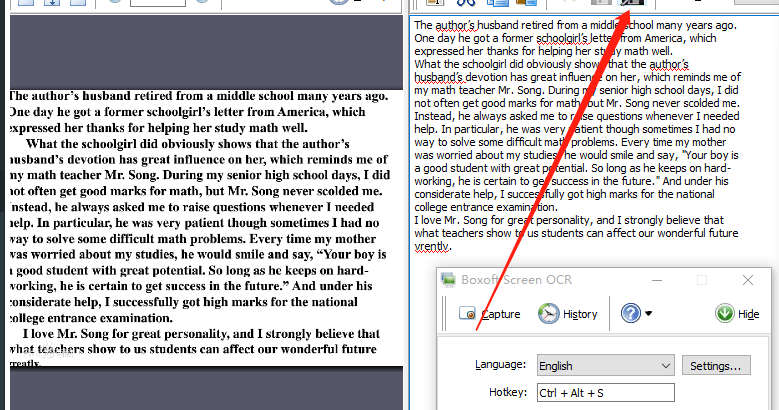This screenshot has width=779, height=410.
Task: Click the scissors Cut icon in editor toolbar
Action: [x=466, y=2]
